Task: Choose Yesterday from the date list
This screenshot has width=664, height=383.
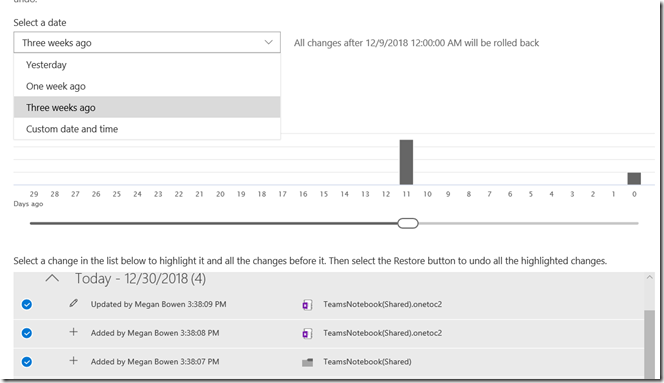Action: click(147, 65)
